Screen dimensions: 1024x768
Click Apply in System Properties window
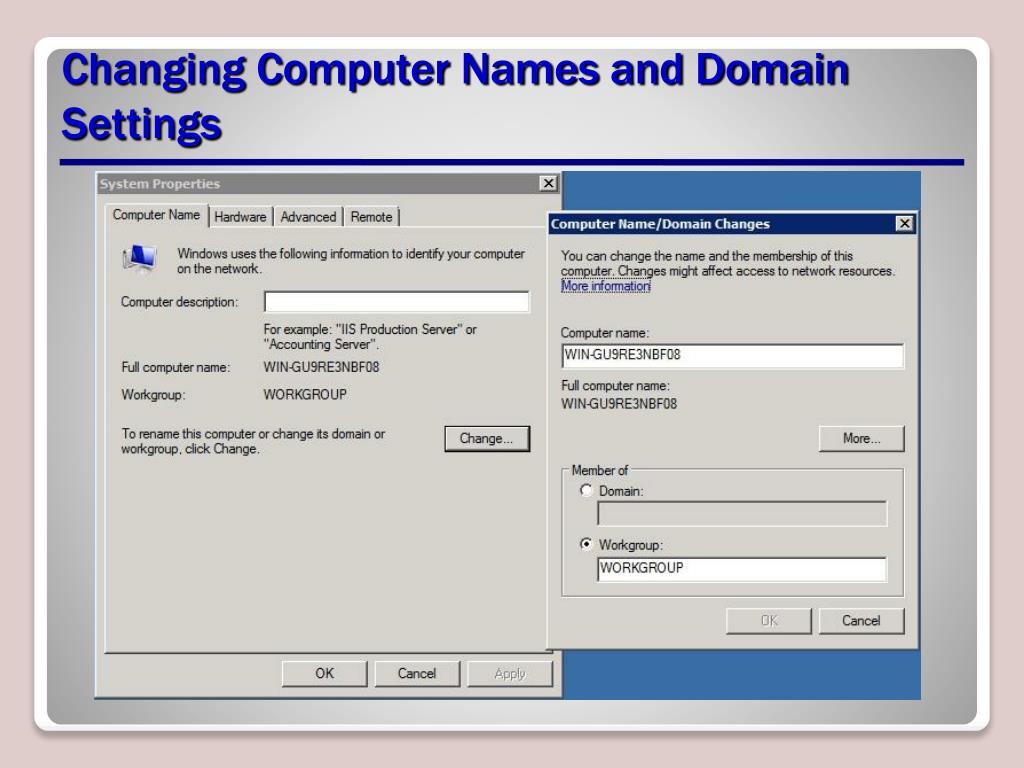(x=509, y=674)
